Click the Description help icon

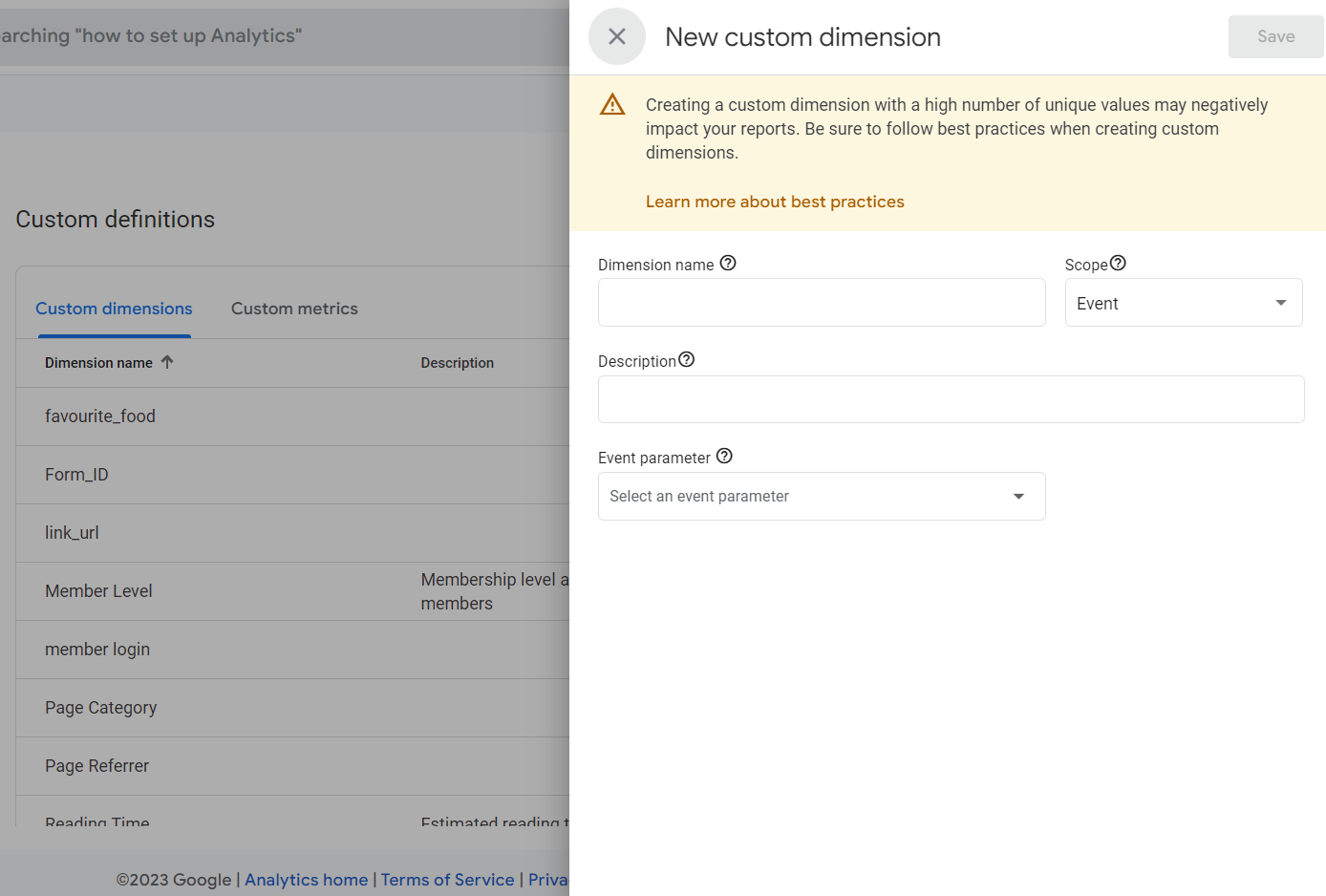point(687,359)
